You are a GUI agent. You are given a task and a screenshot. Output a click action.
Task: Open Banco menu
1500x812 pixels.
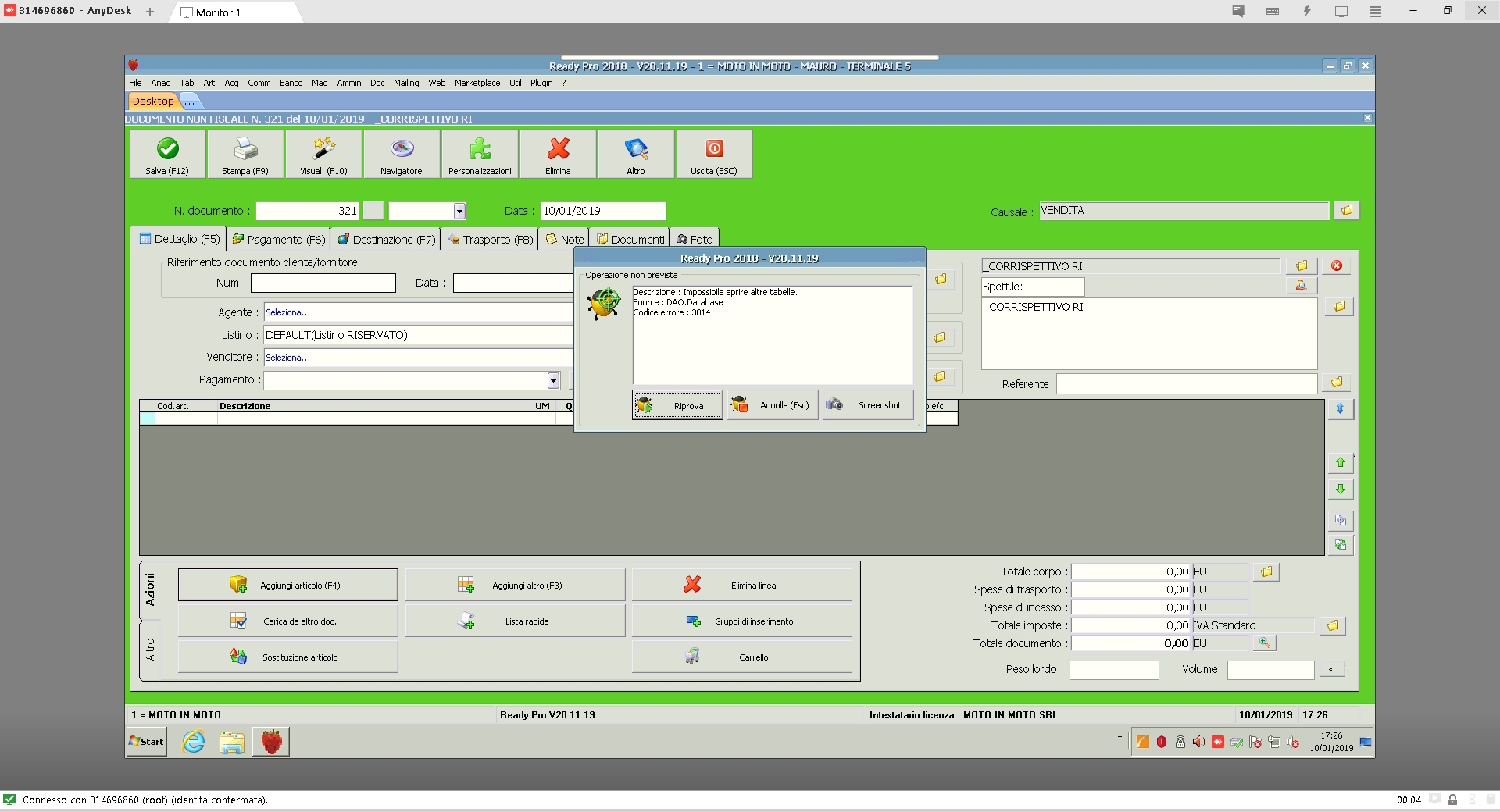click(x=291, y=83)
